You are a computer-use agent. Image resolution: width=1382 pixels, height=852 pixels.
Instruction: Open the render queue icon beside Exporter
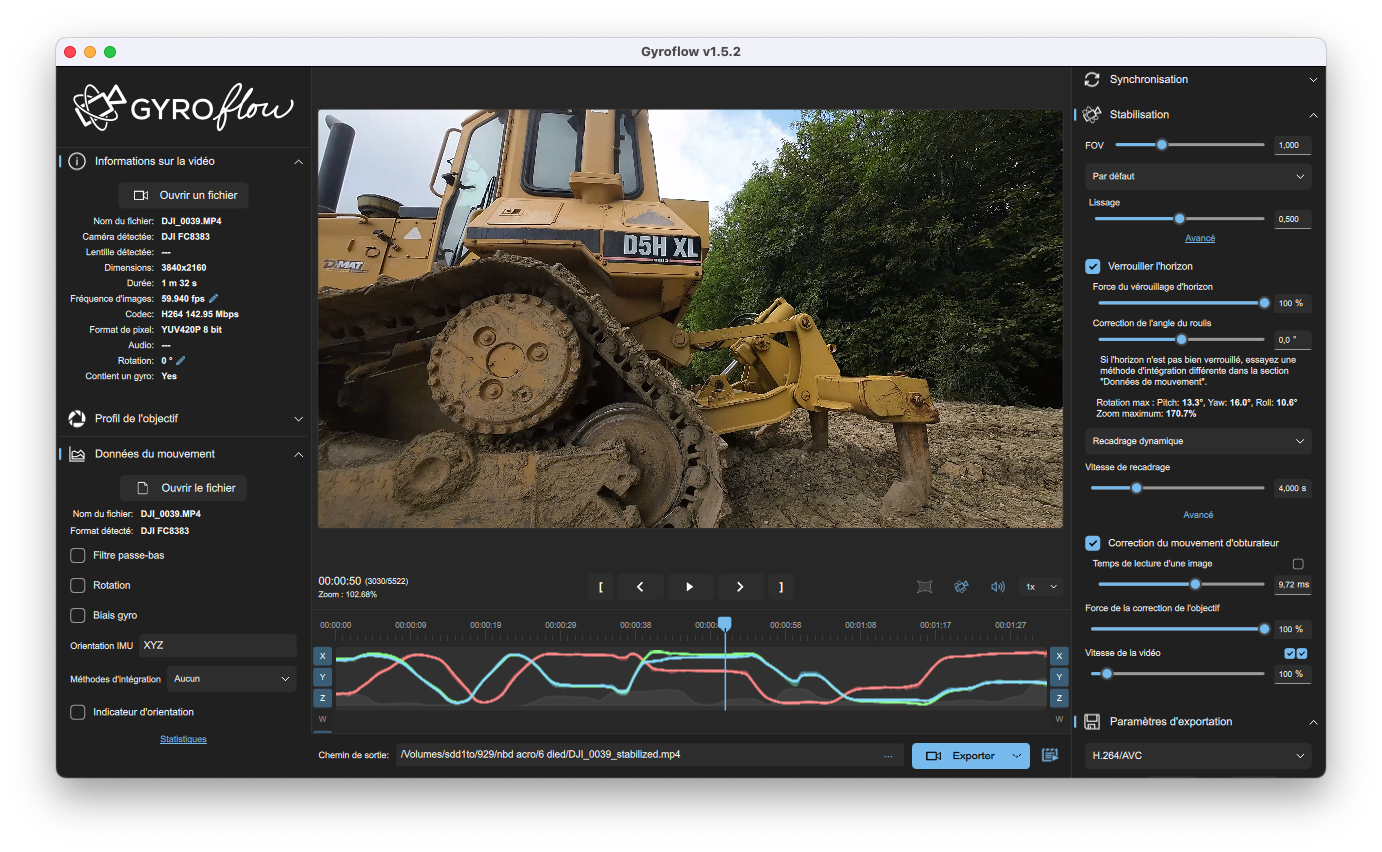click(x=1050, y=756)
